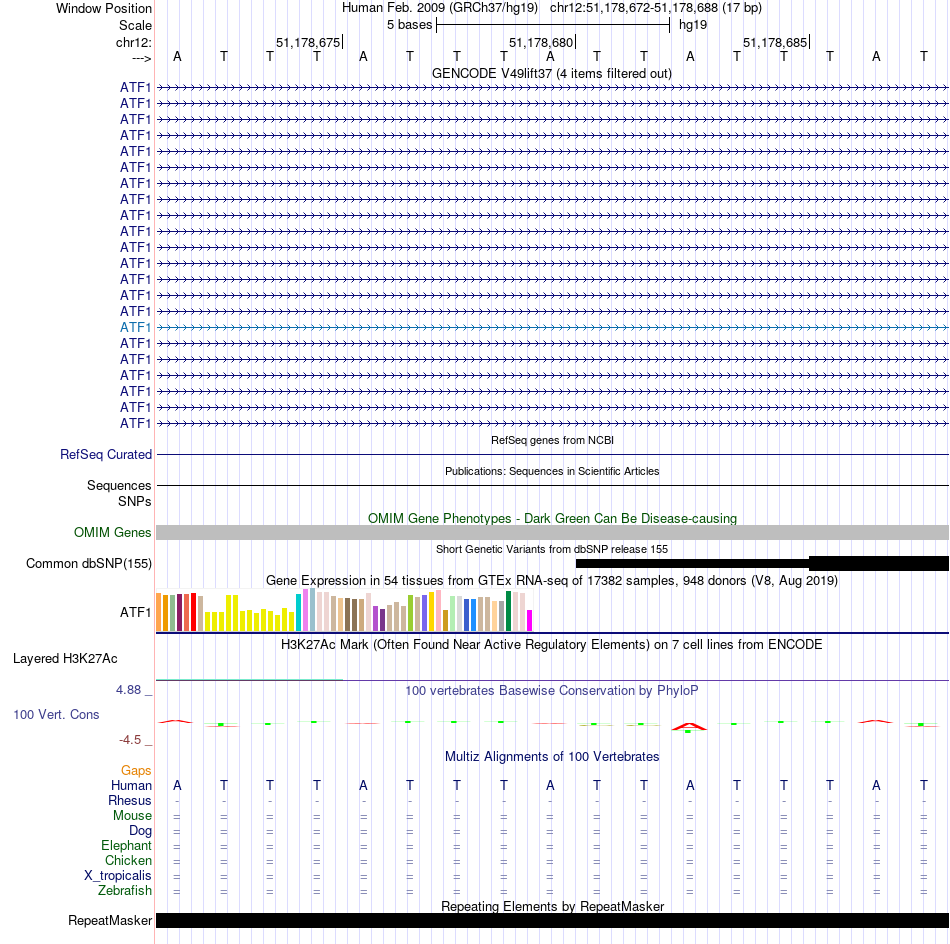Select the X_tropicalis alignment row label

click(x=118, y=876)
